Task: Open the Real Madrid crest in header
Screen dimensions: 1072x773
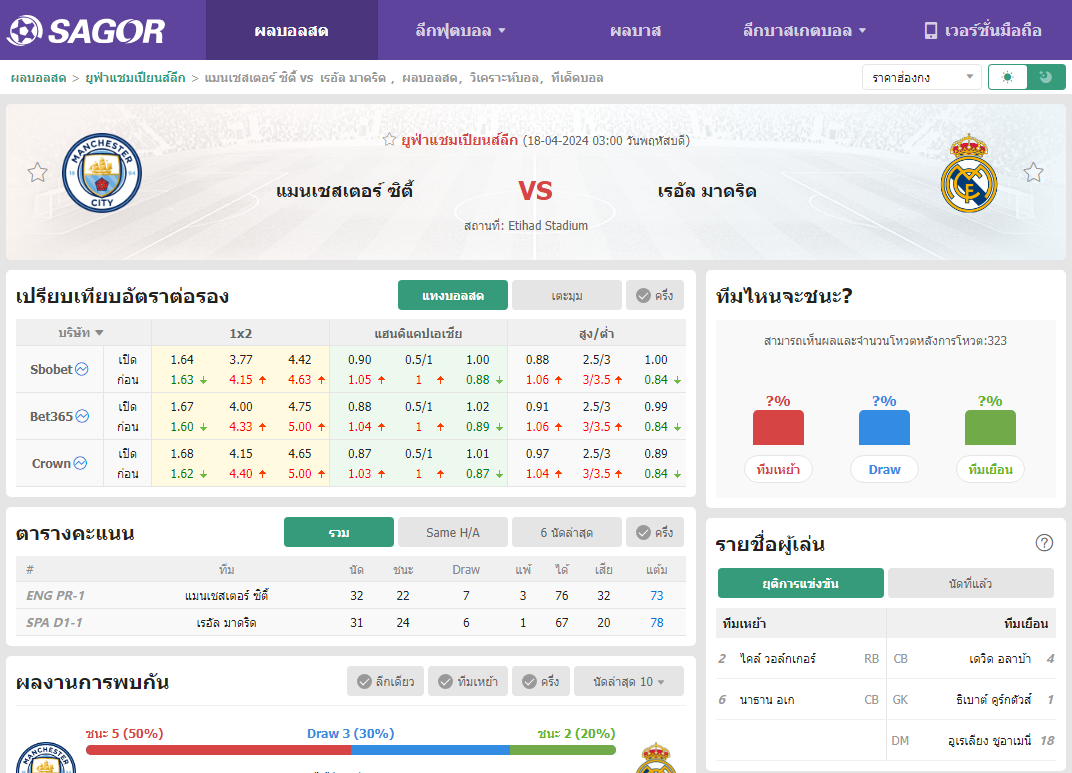Action: [x=969, y=173]
